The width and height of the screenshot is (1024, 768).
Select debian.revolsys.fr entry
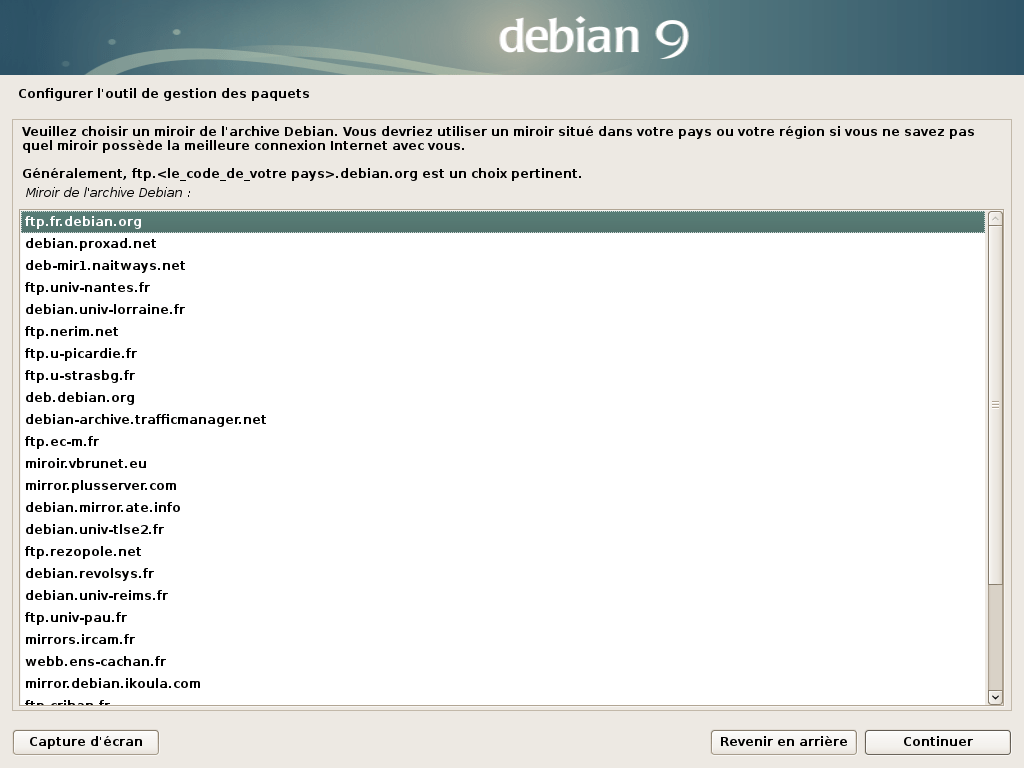pos(502,573)
